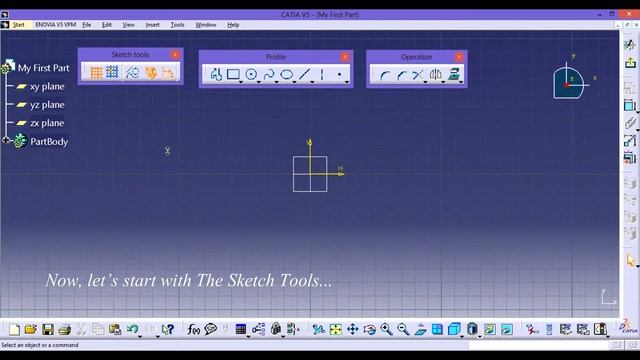Toggle Dimensional Constraints in Sketch tools
The image size is (640, 360).
168,73
